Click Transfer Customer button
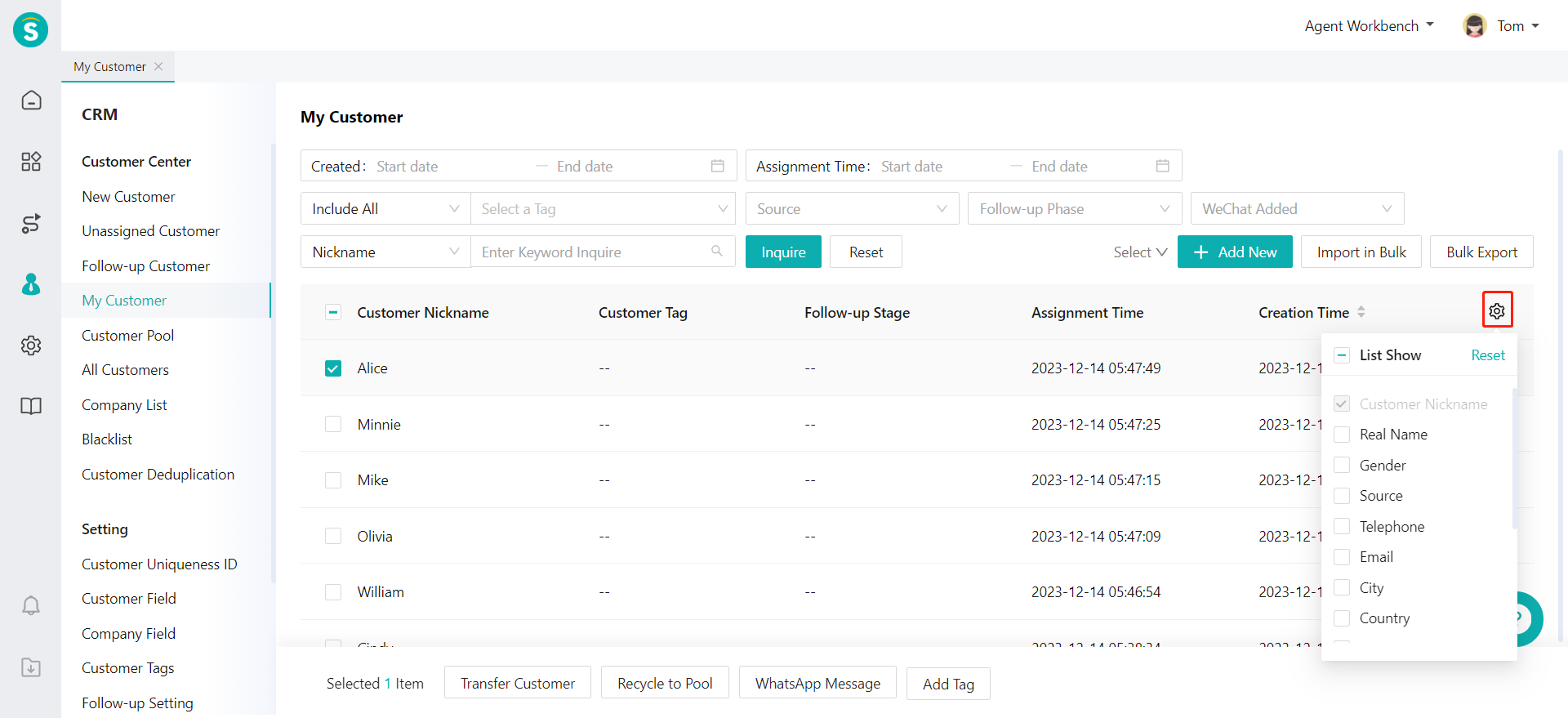 point(518,683)
